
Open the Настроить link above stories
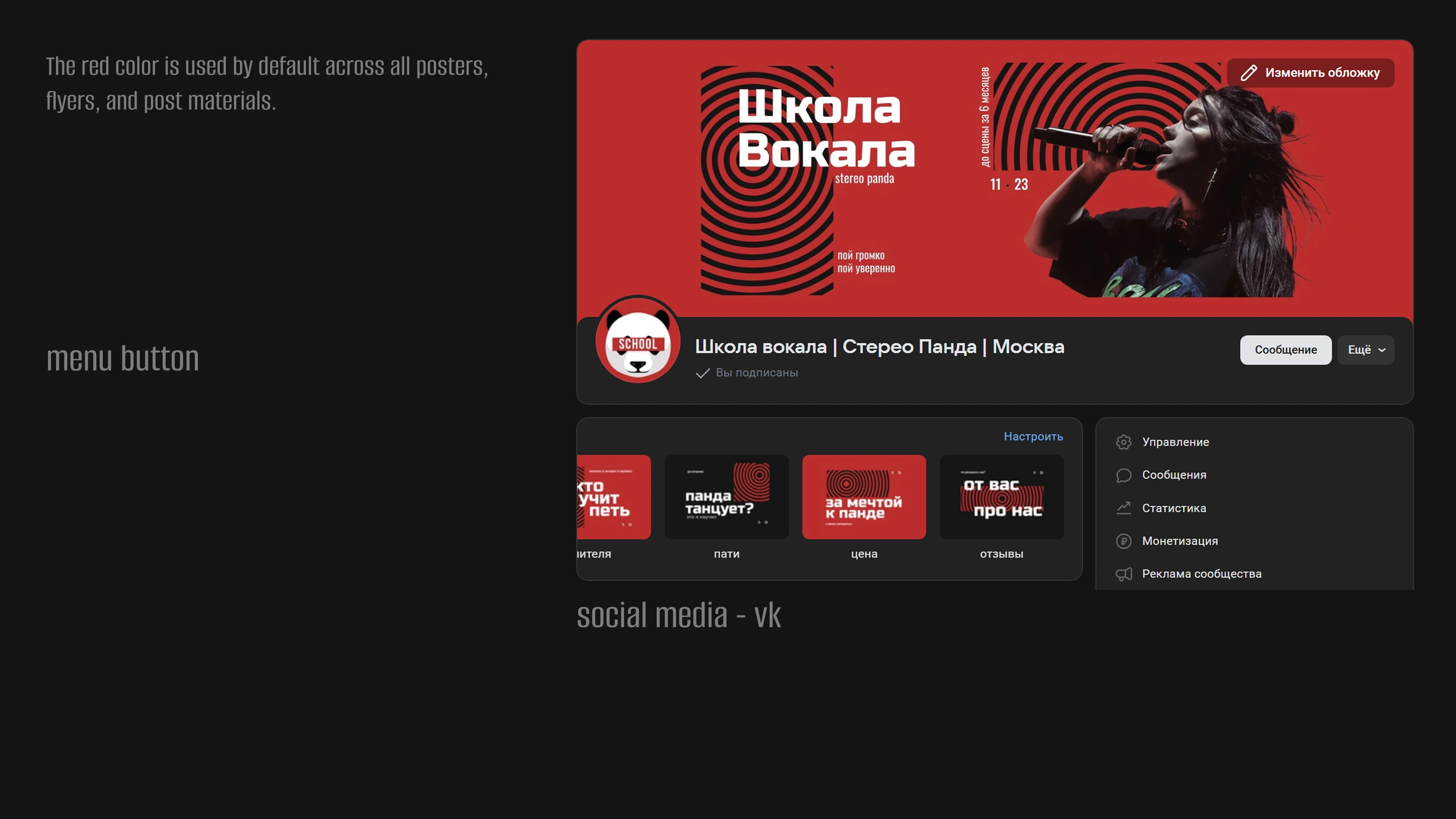pos(1033,436)
